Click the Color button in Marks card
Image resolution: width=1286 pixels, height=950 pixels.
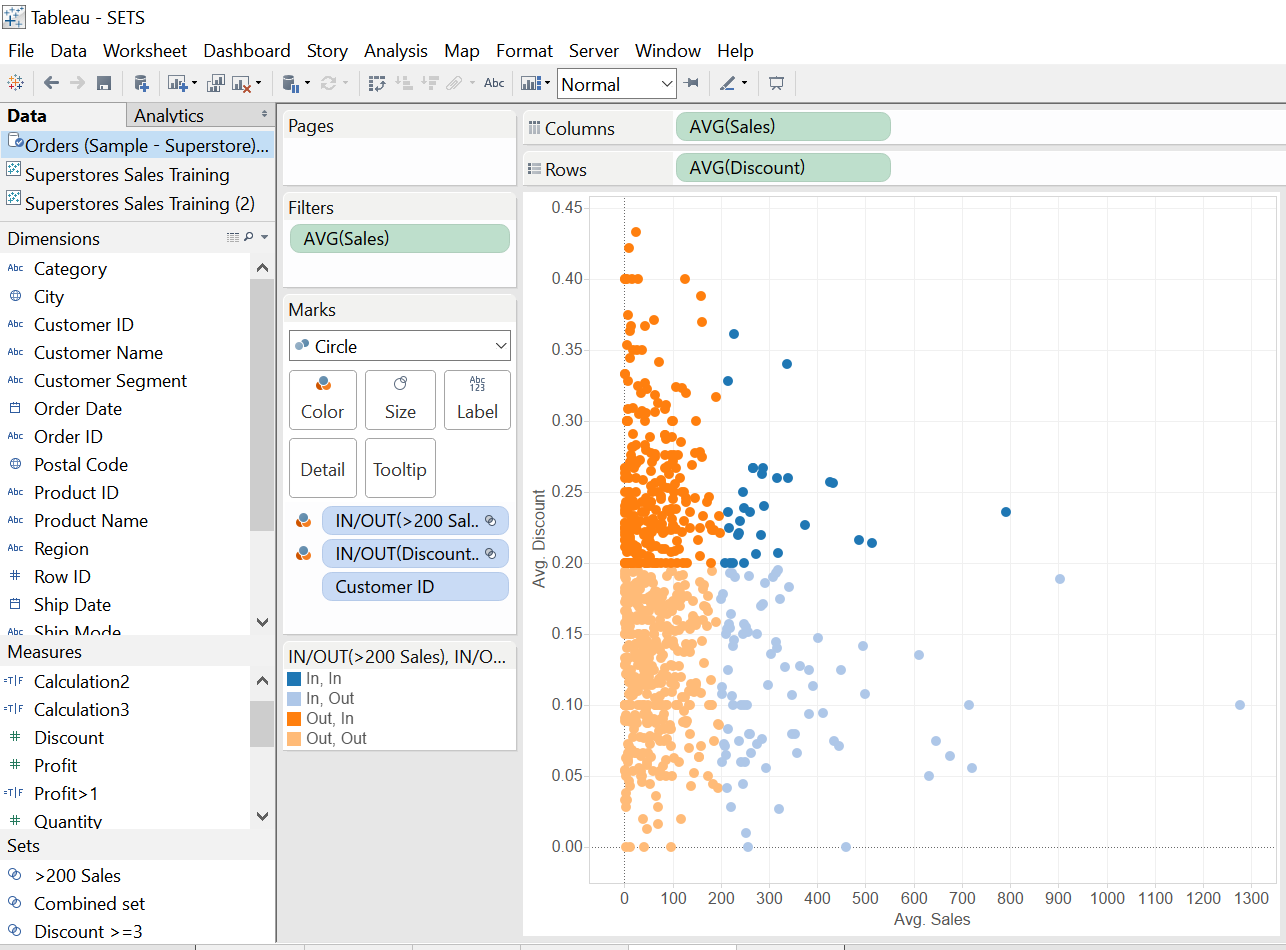click(x=322, y=399)
